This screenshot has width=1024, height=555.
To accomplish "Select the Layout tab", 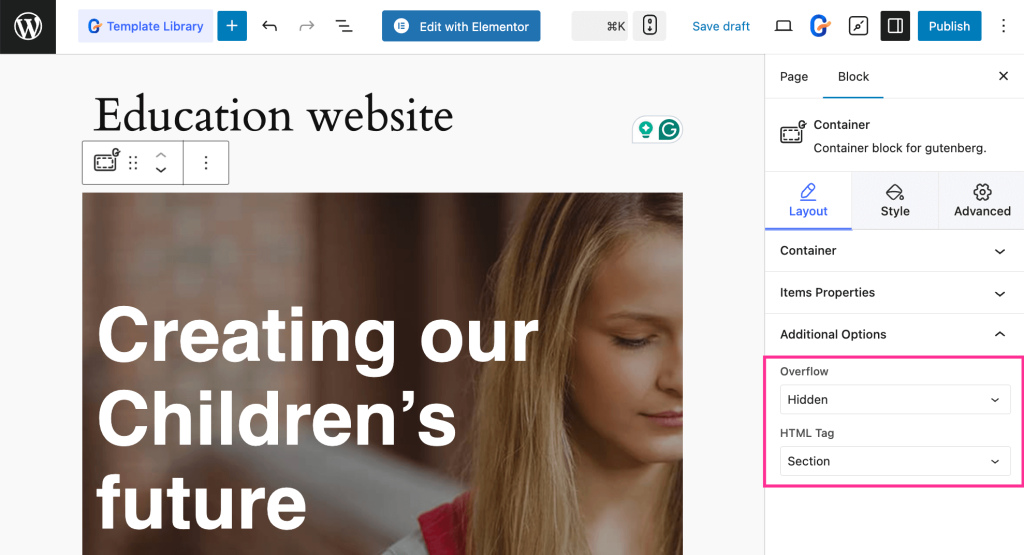I will [808, 201].
